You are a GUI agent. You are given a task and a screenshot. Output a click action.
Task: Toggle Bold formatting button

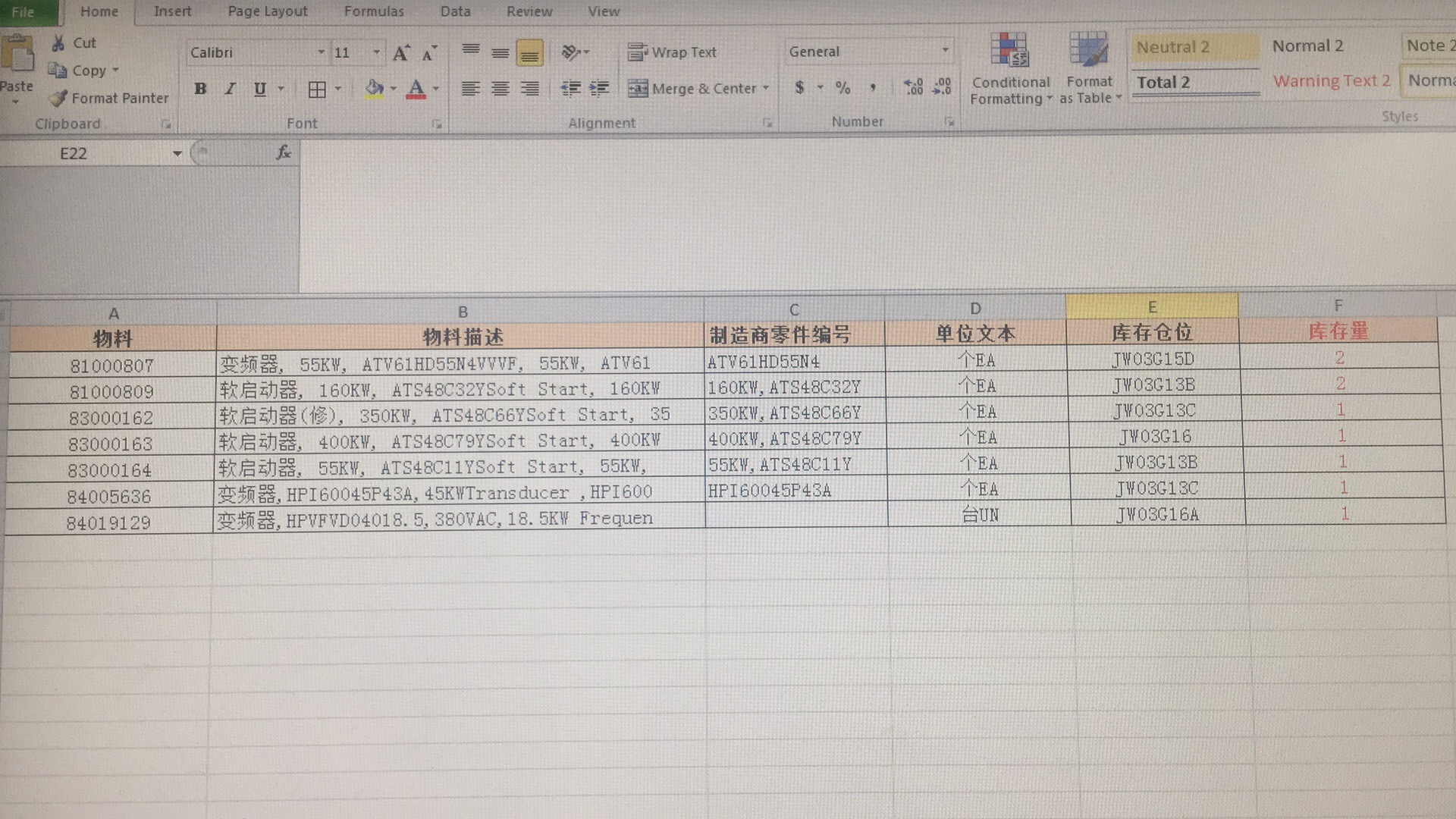(x=200, y=89)
